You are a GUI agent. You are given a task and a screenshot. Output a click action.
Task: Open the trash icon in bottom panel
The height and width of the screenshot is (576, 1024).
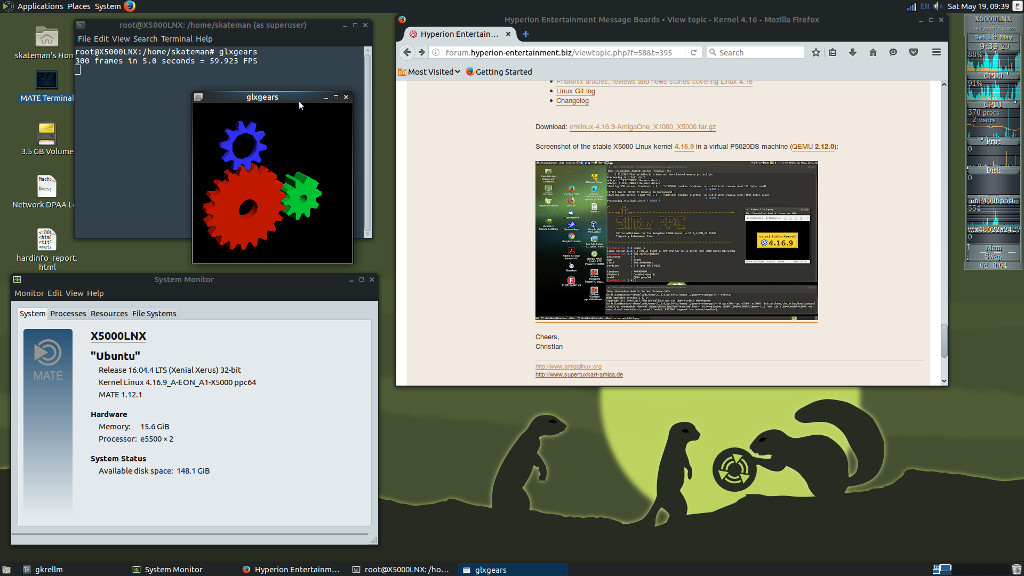coord(1016,569)
